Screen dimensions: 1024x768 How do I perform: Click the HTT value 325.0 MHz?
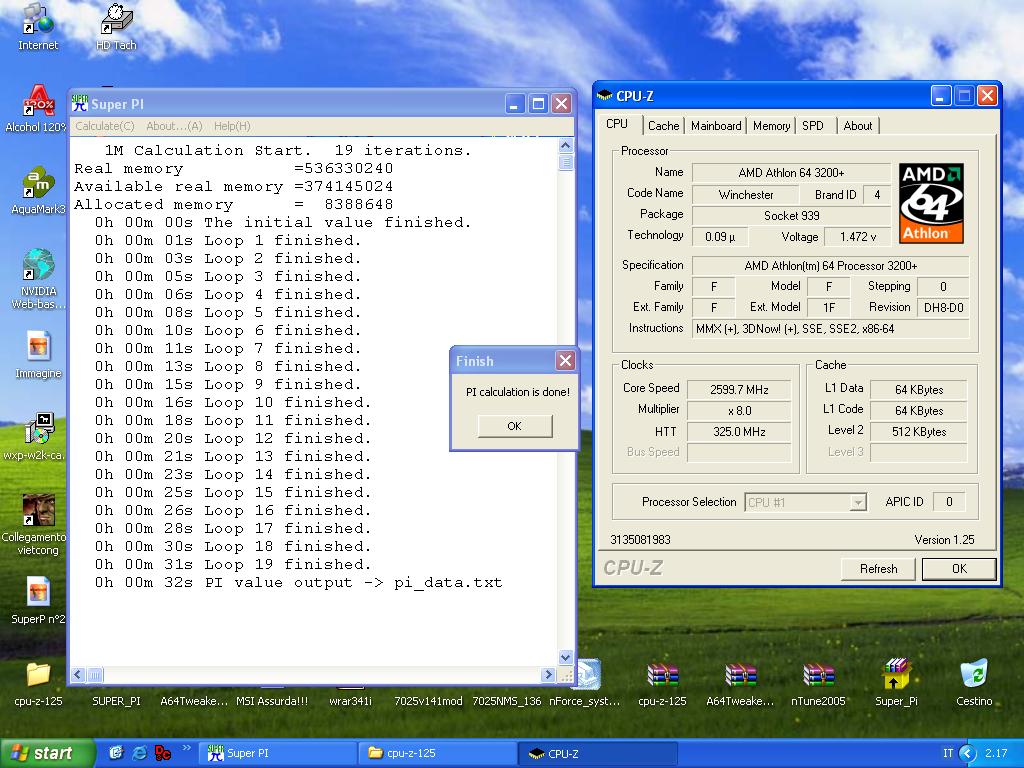(739, 432)
